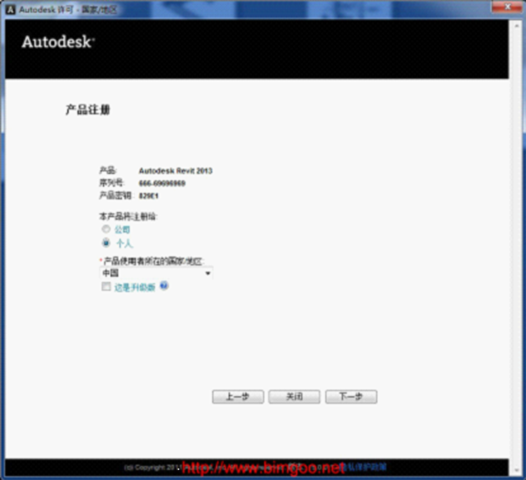The image size is (526, 480).
Task: Click the product key value 829E1
Action: (149, 196)
